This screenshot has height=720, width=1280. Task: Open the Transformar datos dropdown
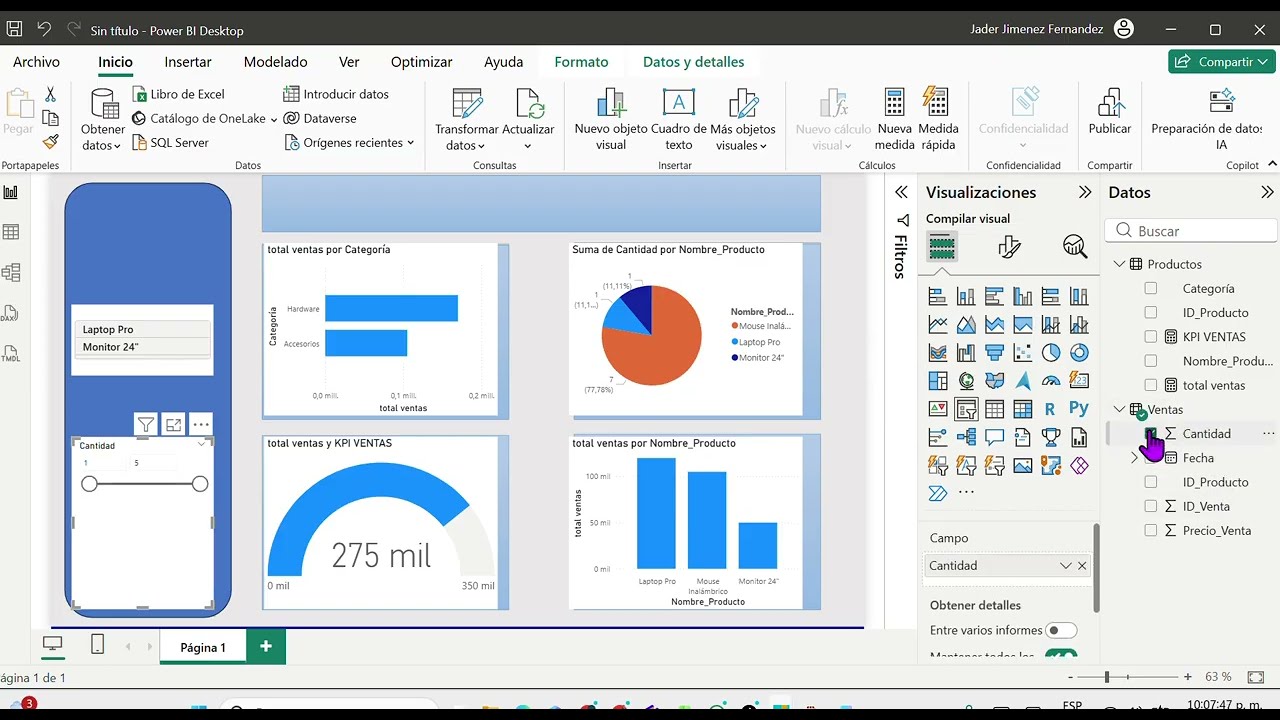[466, 138]
